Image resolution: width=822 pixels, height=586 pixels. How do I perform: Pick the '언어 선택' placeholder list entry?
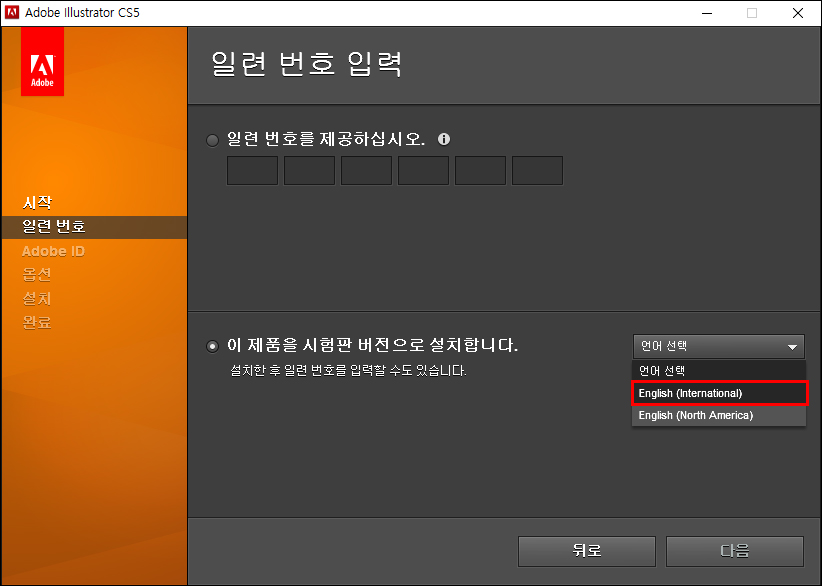[x=719, y=371]
